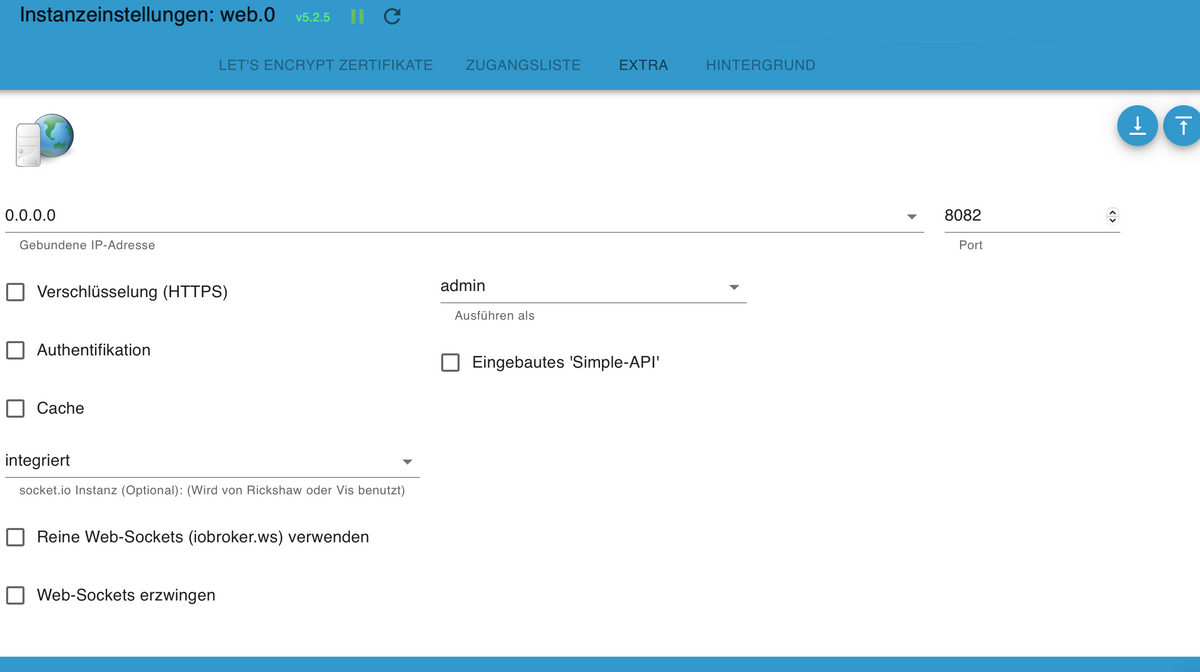Screen dimensions: 1200x672
Task: Go to the Hintergrund tab
Action: point(760,65)
